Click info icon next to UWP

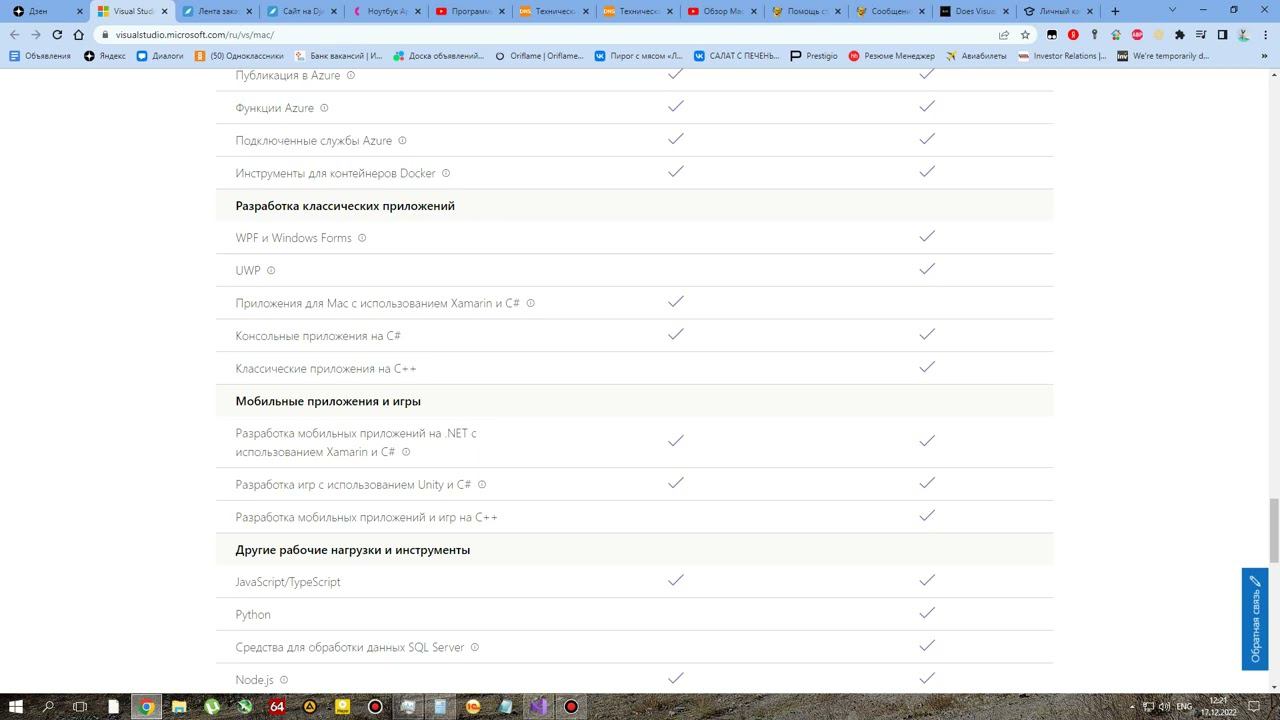click(271, 271)
